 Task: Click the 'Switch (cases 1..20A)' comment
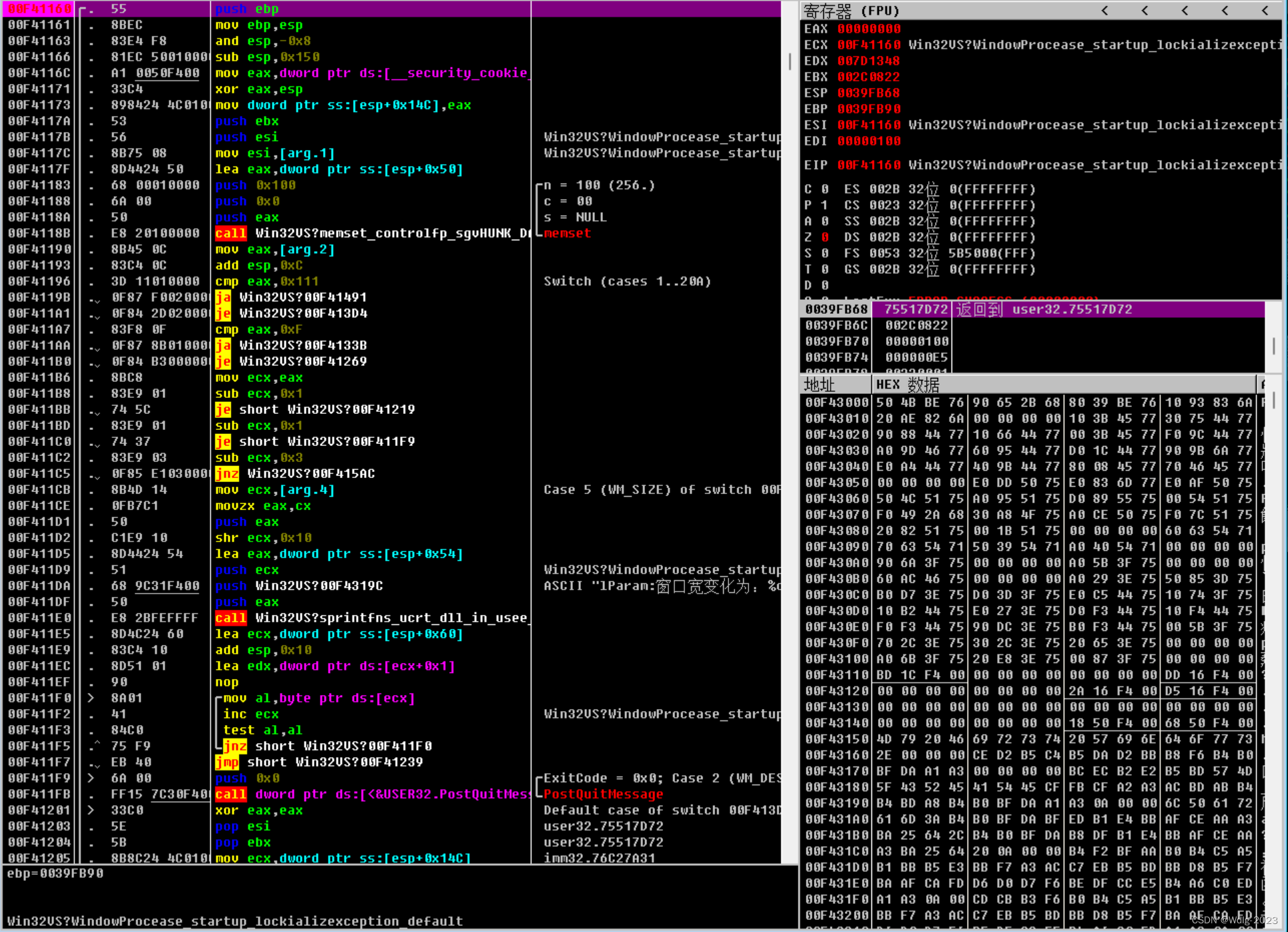628,282
